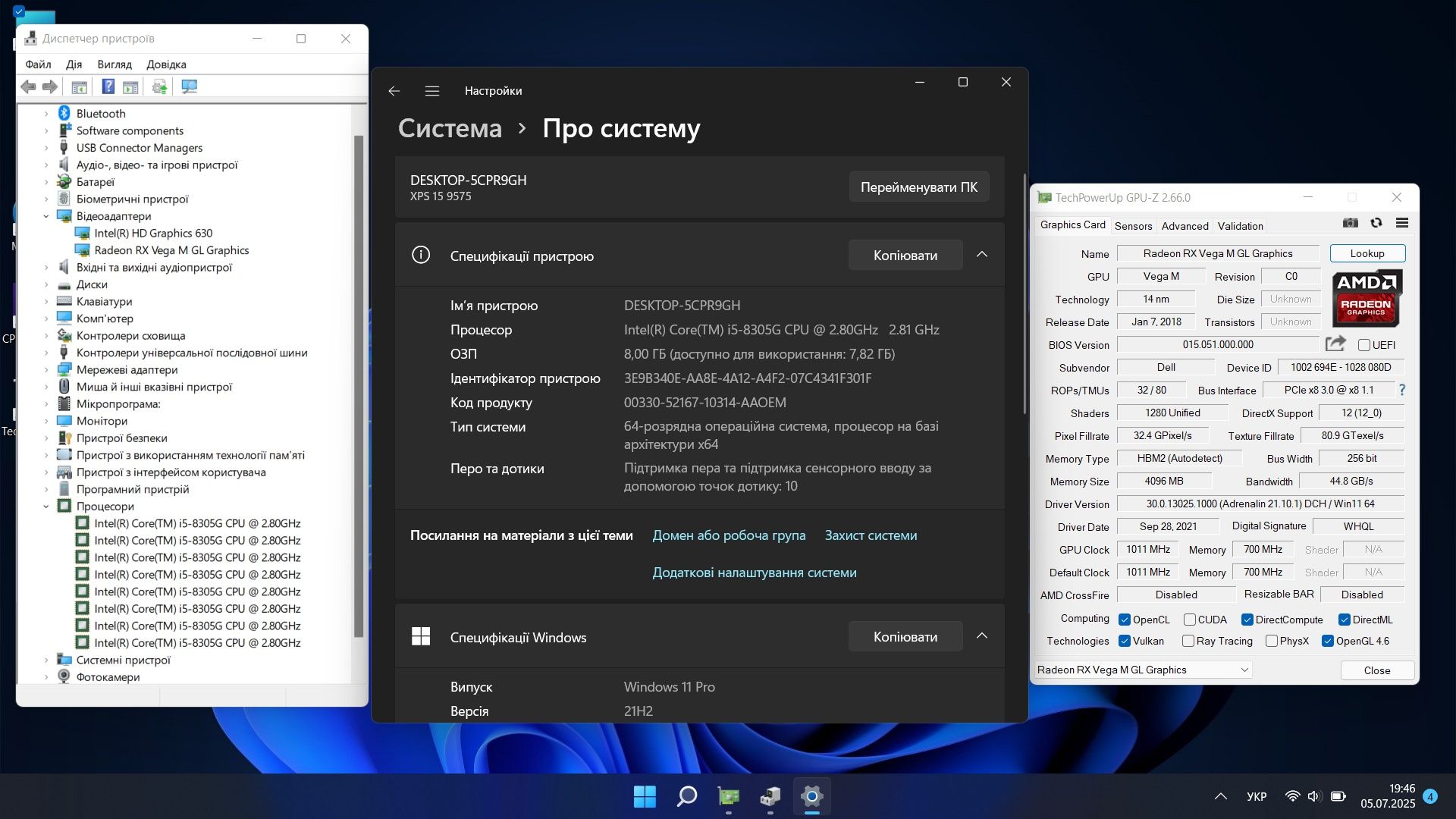The height and width of the screenshot is (819, 1456).
Task: Open the Wi-Fi network tray icon
Action: (1292, 796)
